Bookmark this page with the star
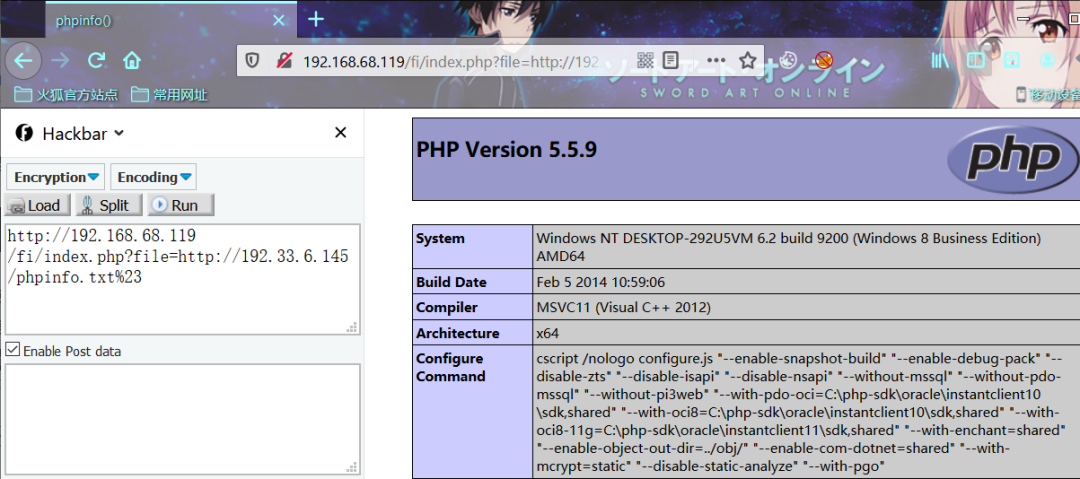 click(x=747, y=61)
